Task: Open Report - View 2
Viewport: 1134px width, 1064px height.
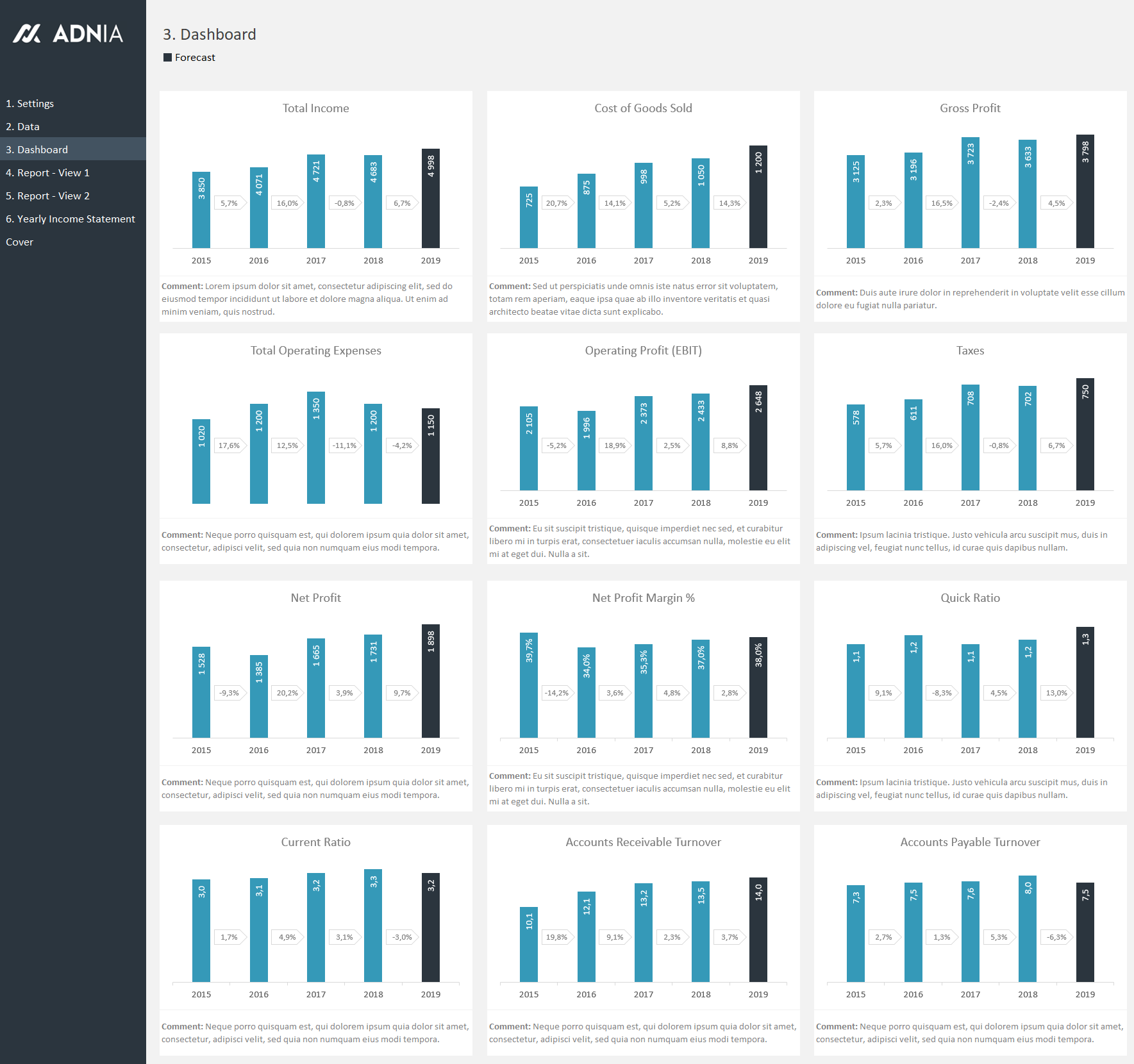Action: [48, 196]
